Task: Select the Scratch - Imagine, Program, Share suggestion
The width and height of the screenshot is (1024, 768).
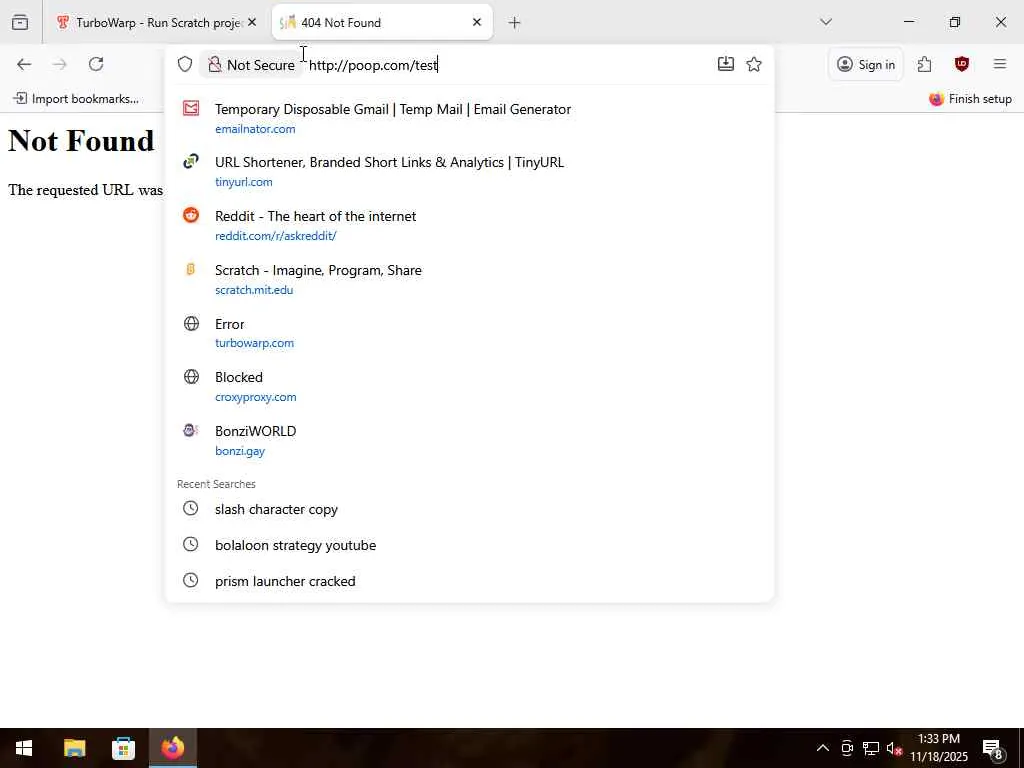Action: point(470,280)
